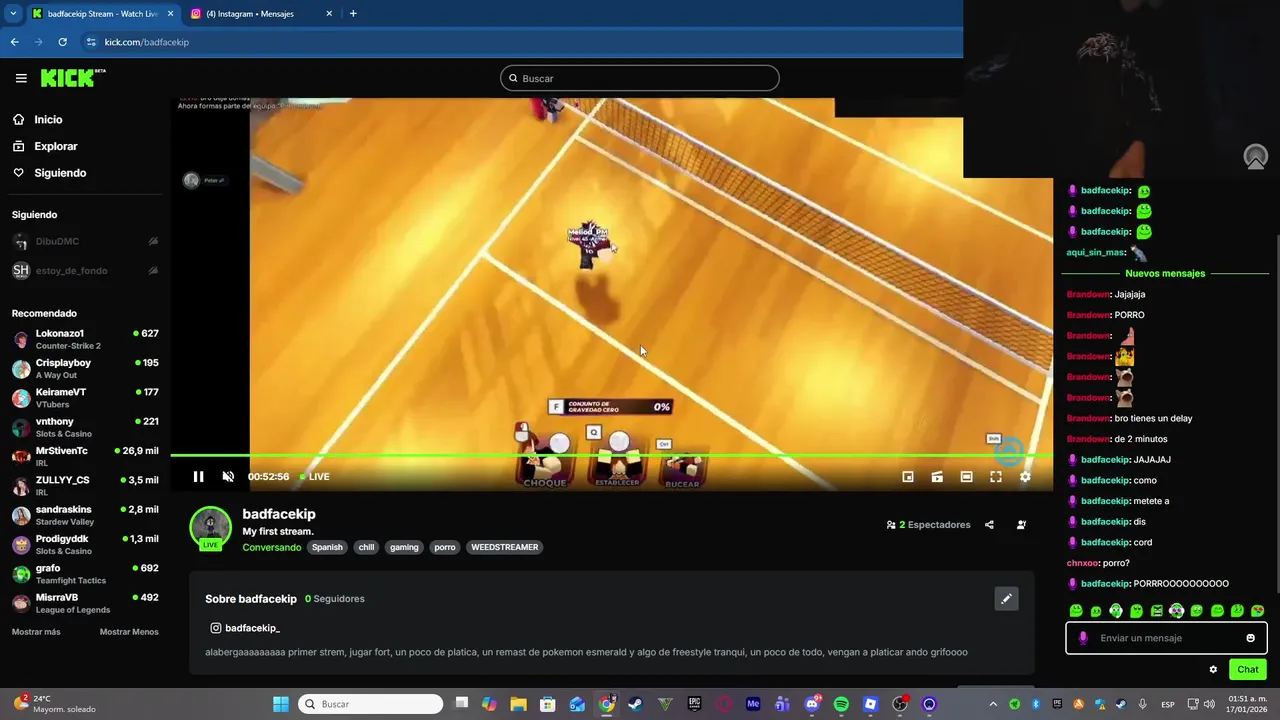The width and height of the screenshot is (1280, 720).
Task: Open Discord from taskbar
Action: pyautogui.click(x=812, y=704)
